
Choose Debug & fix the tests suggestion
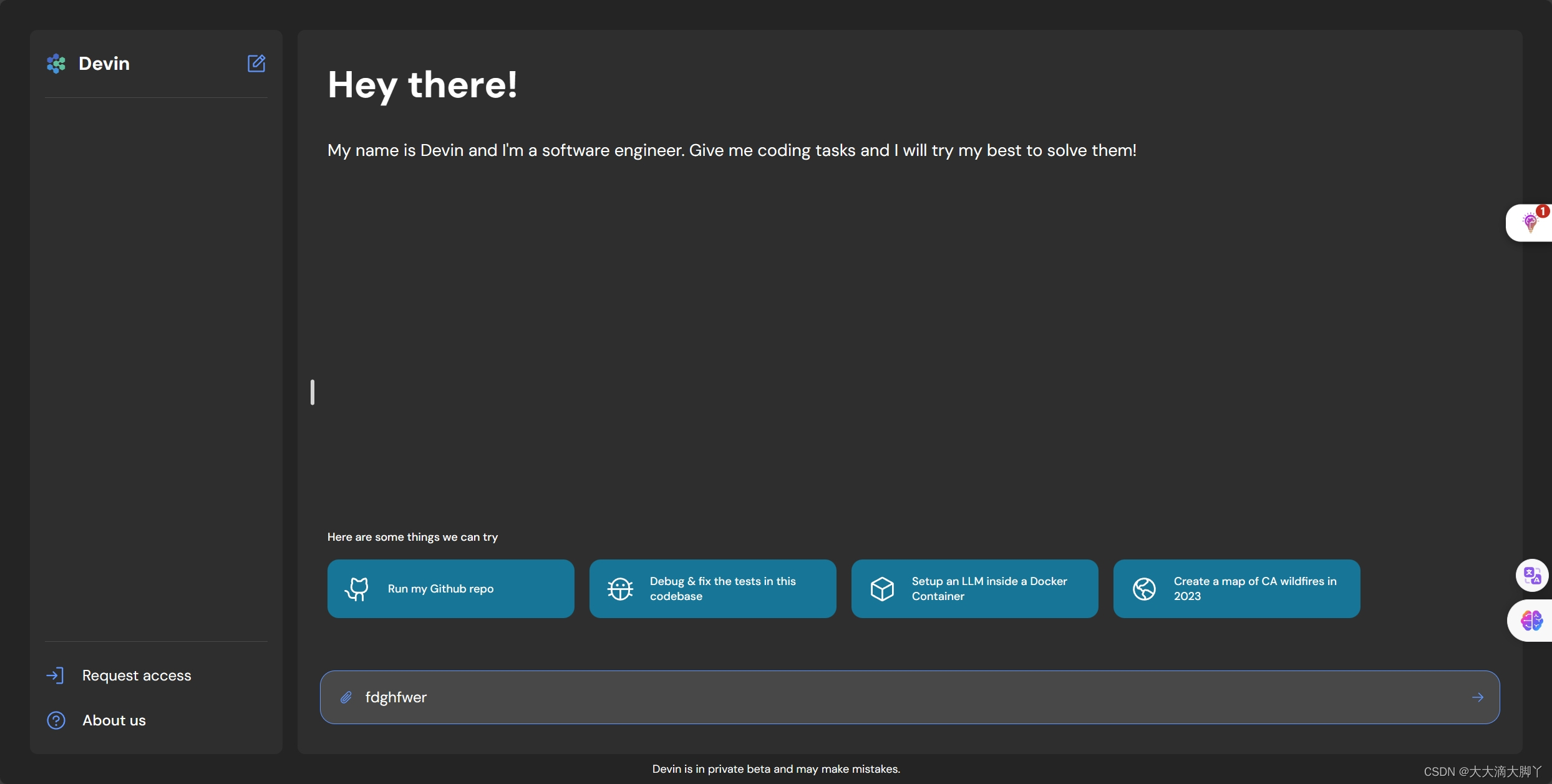pyautogui.click(x=724, y=589)
